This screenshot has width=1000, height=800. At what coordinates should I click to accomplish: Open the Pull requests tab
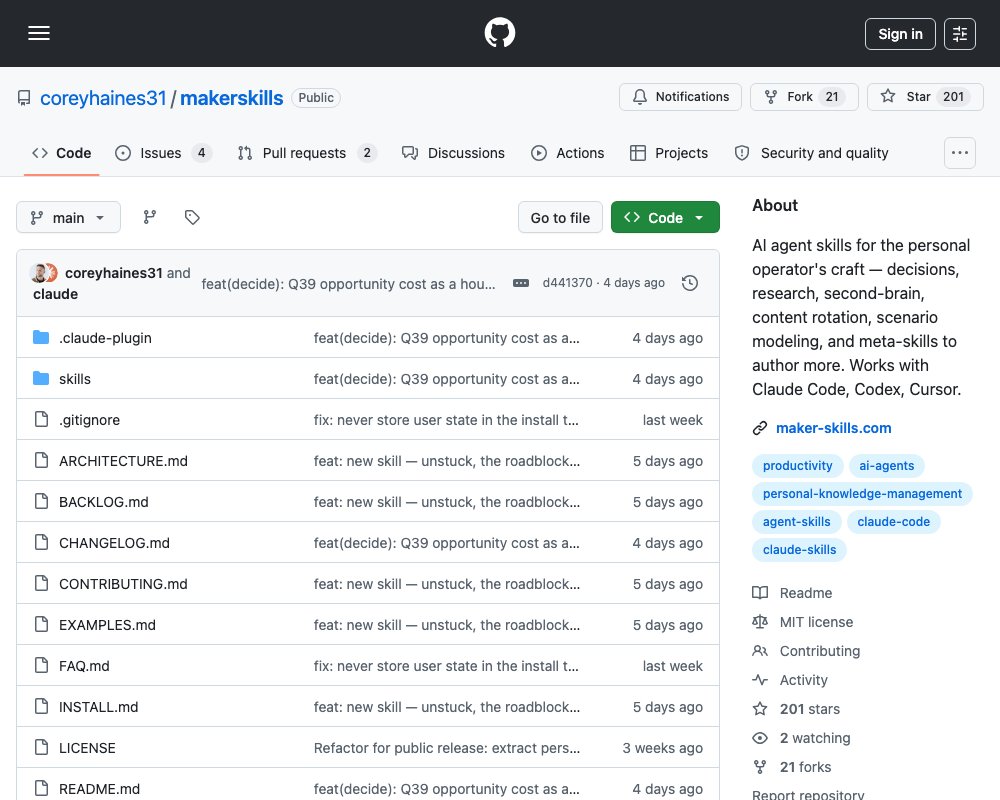(307, 153)
